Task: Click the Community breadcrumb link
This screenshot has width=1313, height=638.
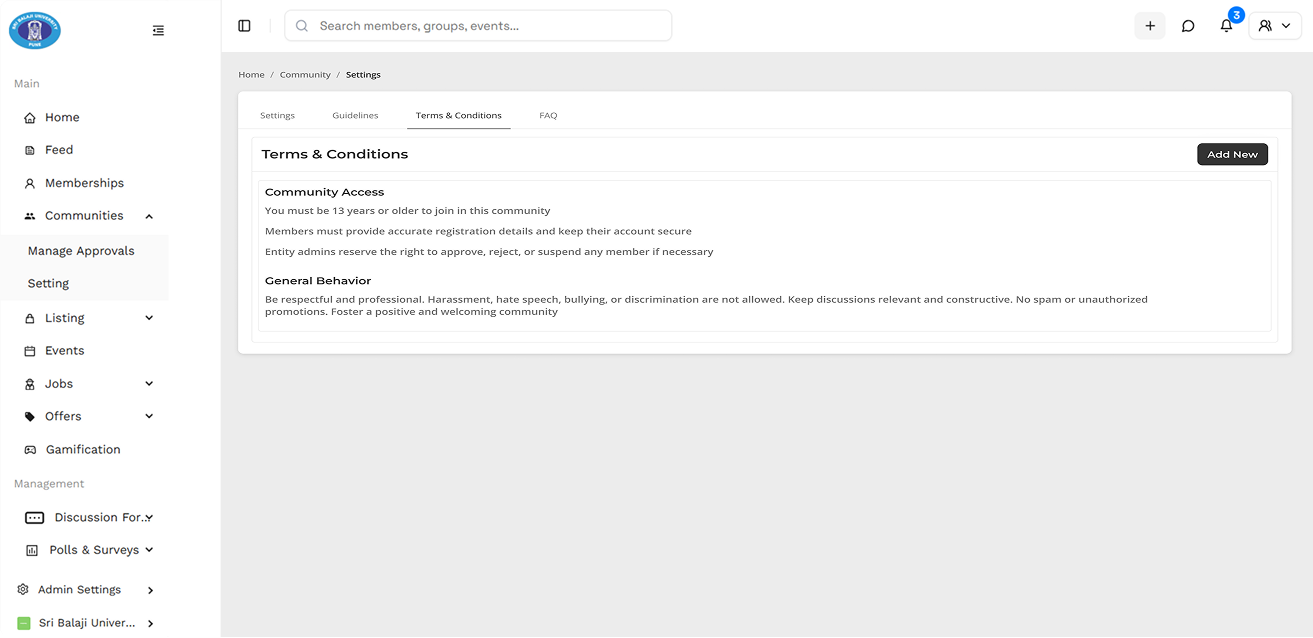Action: tap(305, 75)
